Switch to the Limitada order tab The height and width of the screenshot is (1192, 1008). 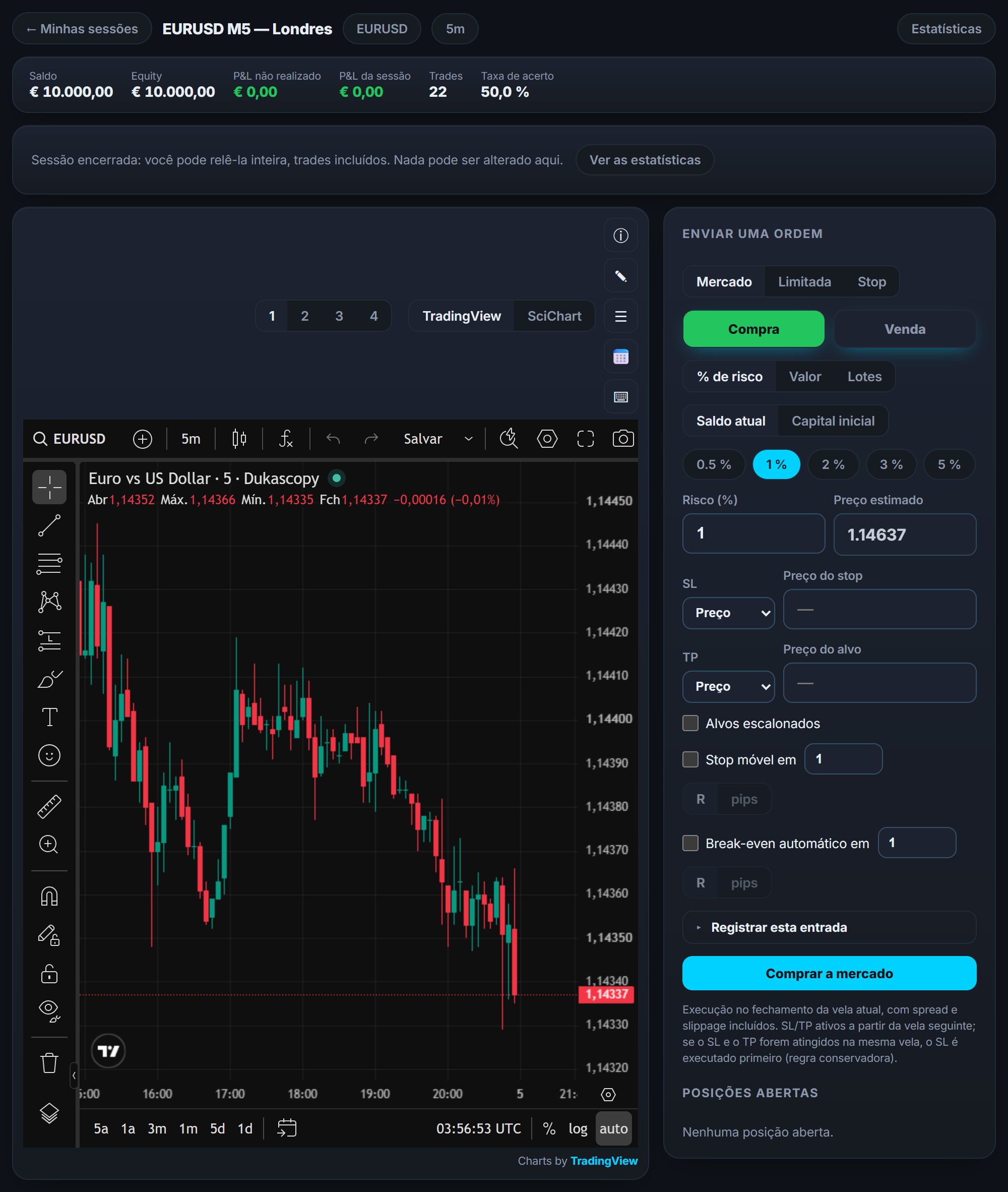pos(804,282)
